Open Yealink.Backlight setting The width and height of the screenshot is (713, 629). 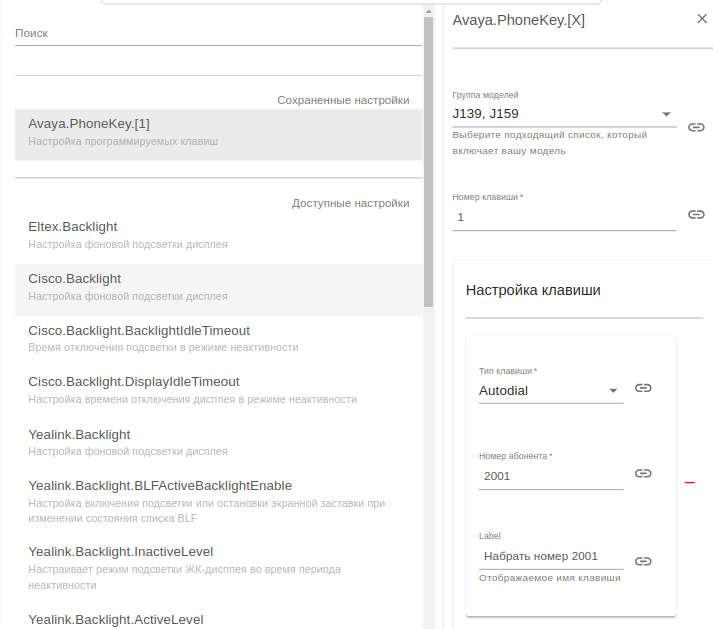point(218,442)
